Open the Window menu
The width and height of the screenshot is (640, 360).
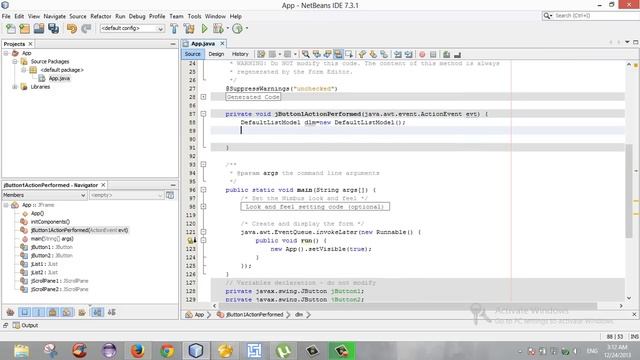(x=215, y=16)
